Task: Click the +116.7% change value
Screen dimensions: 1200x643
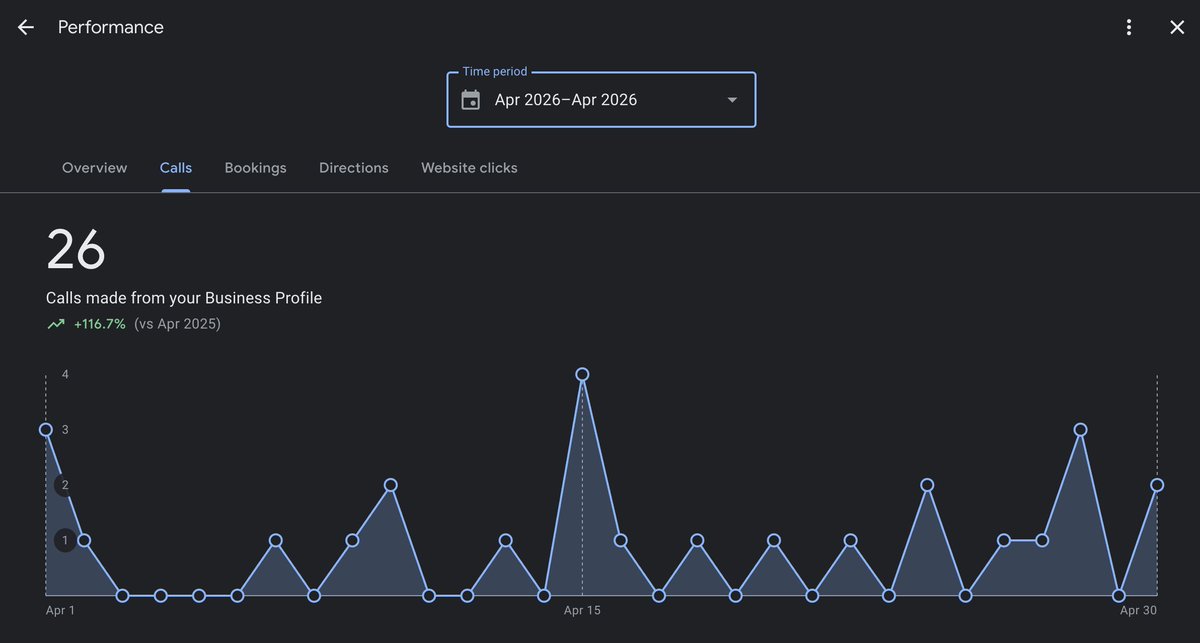Action: pyautogui.click(x=100, y=324)
